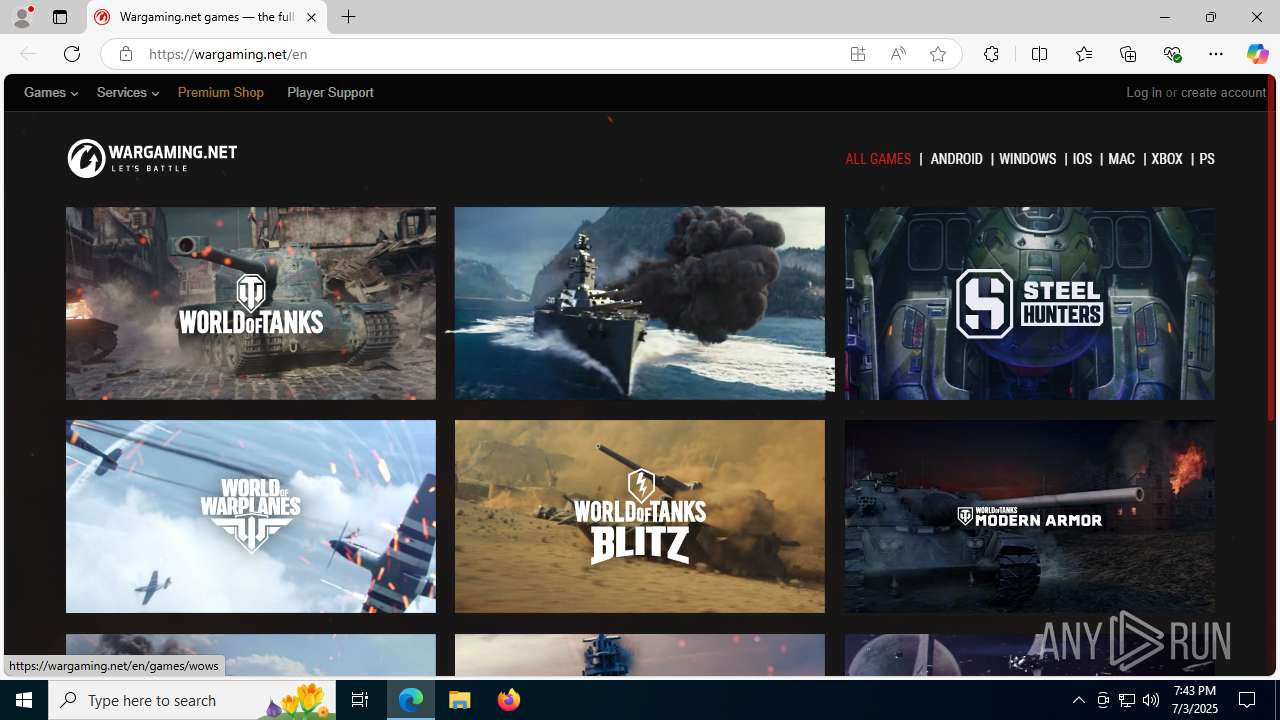Screen dimensions: 1280x720
Task: Open Task View on the taskbar
Action: (x=360, y=700)
